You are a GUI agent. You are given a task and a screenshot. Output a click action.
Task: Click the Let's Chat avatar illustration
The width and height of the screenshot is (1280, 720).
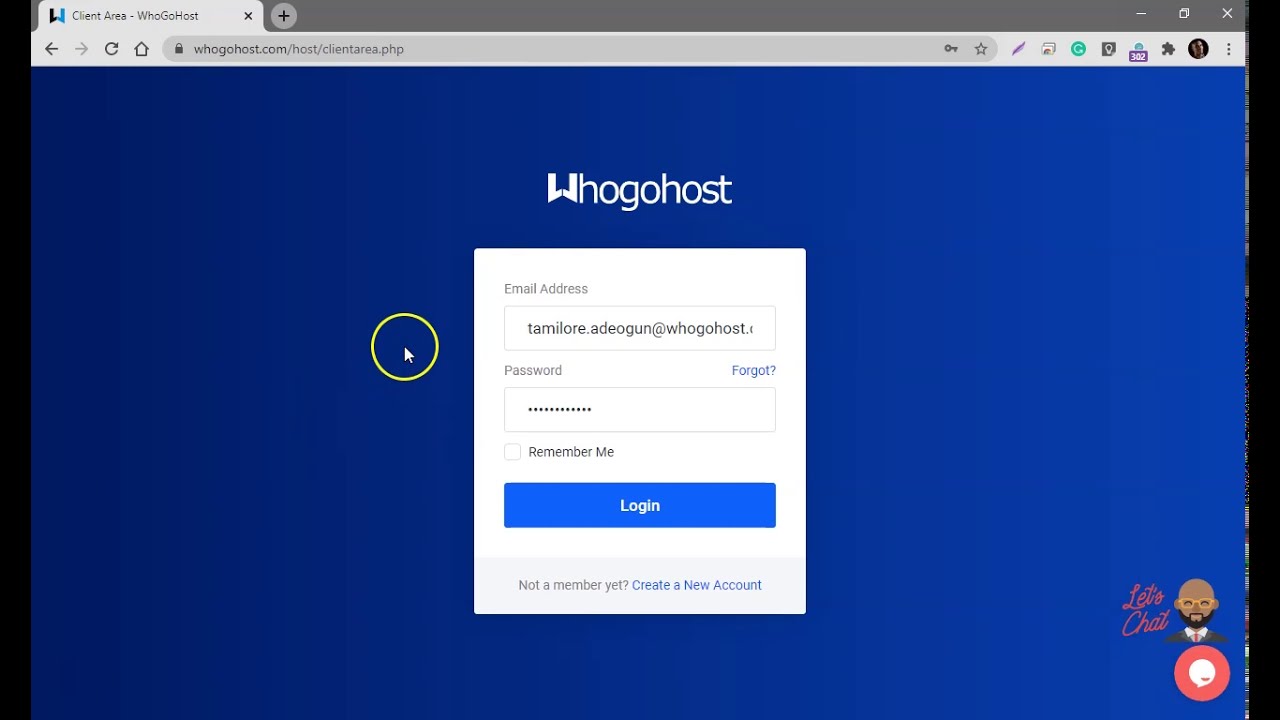point(1175,610)
